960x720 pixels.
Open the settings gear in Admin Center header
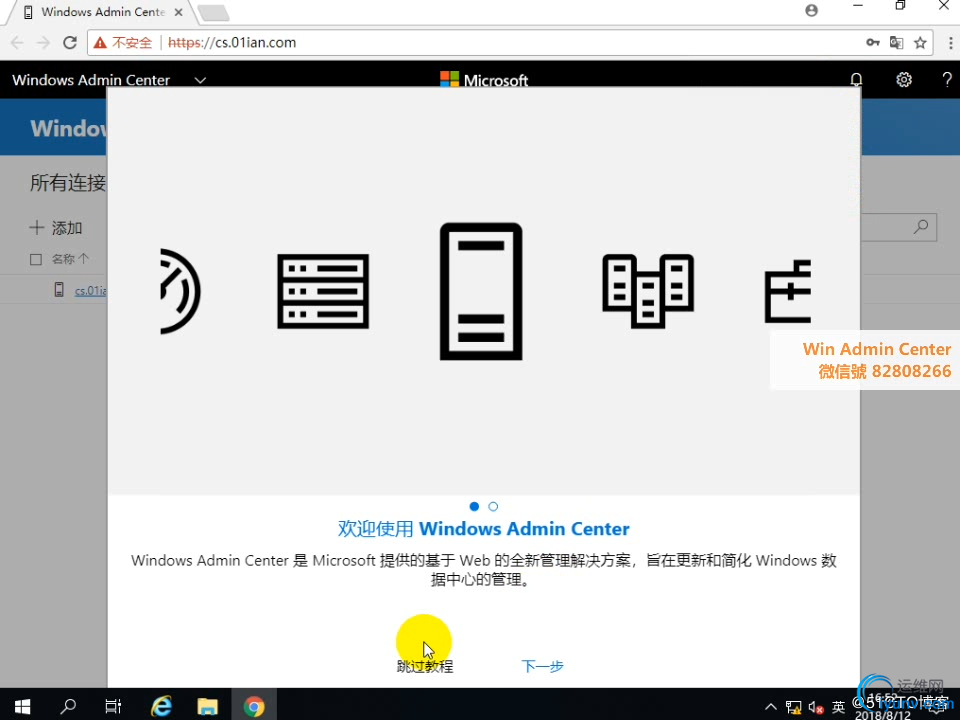(904, 80)
